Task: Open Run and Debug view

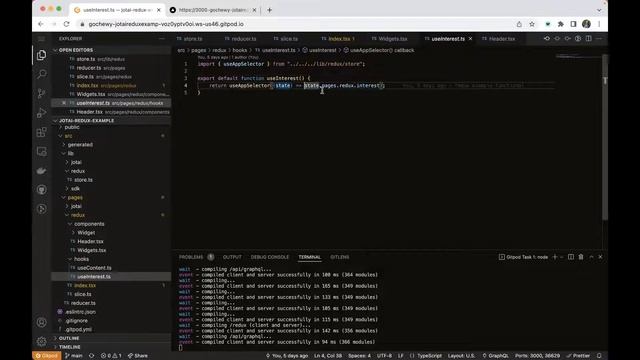Action: tap(41, 113)
